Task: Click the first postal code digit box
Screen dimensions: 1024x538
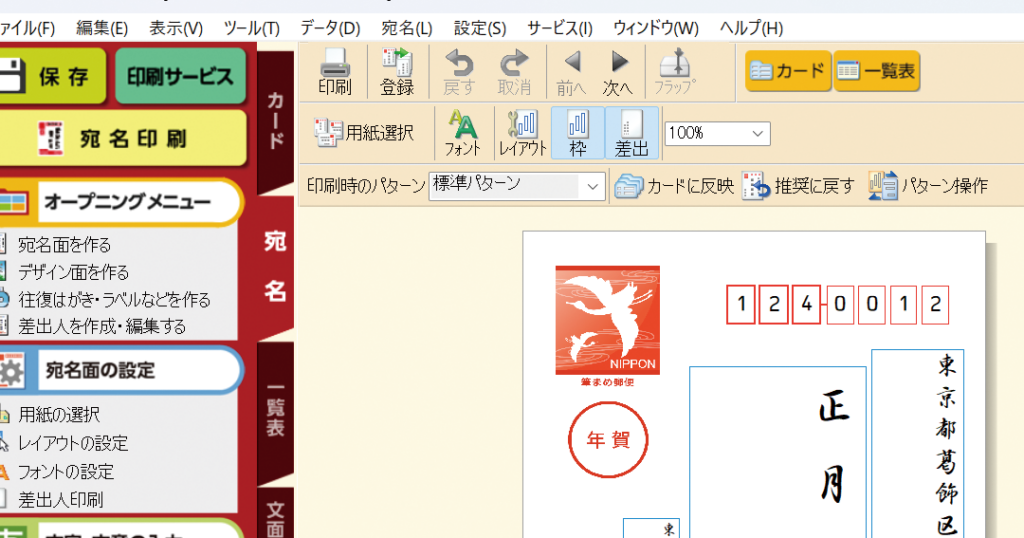Action: (740, 304)
